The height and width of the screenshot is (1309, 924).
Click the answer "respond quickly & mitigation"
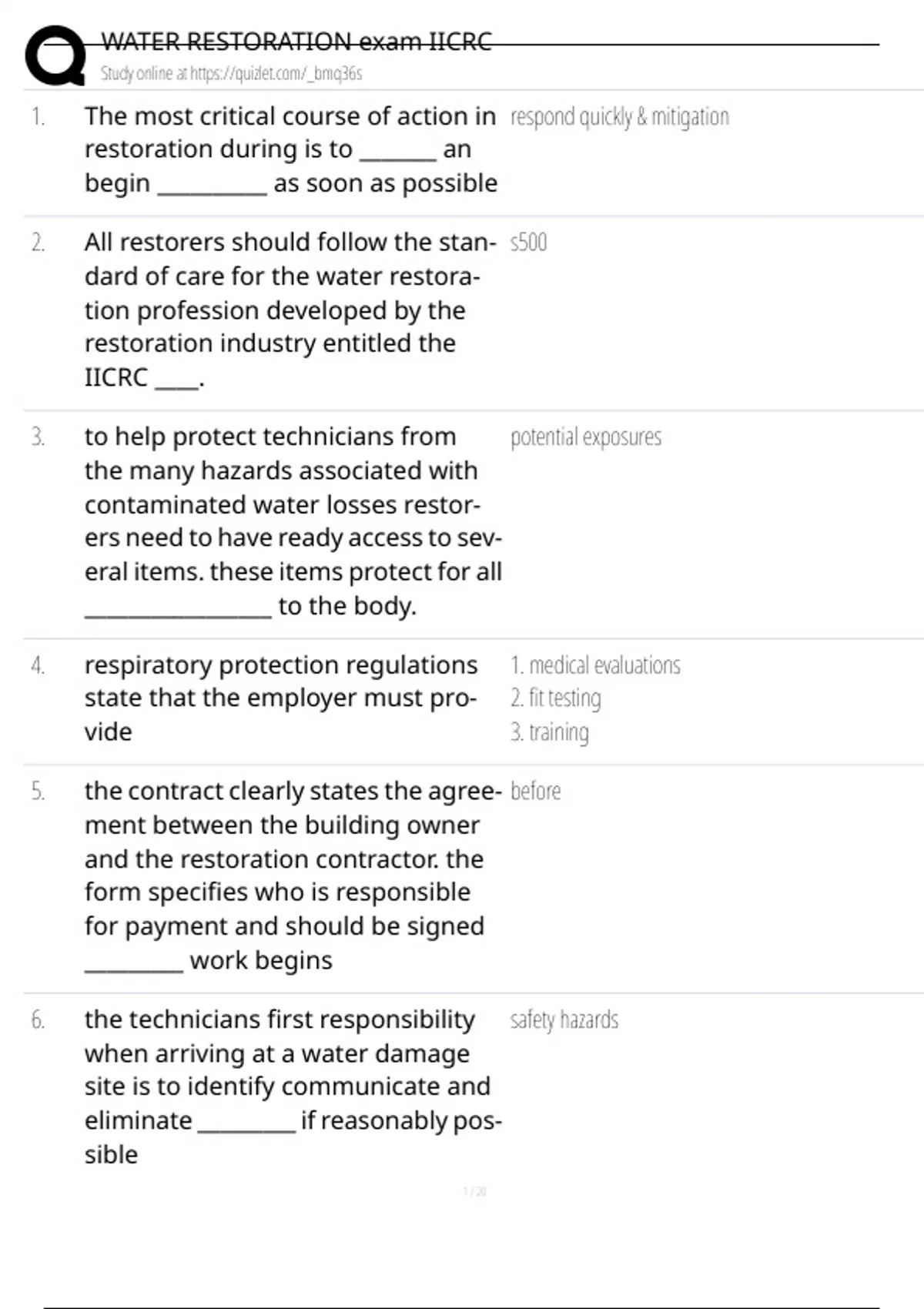pyautogui.click(x=619, y=117)
